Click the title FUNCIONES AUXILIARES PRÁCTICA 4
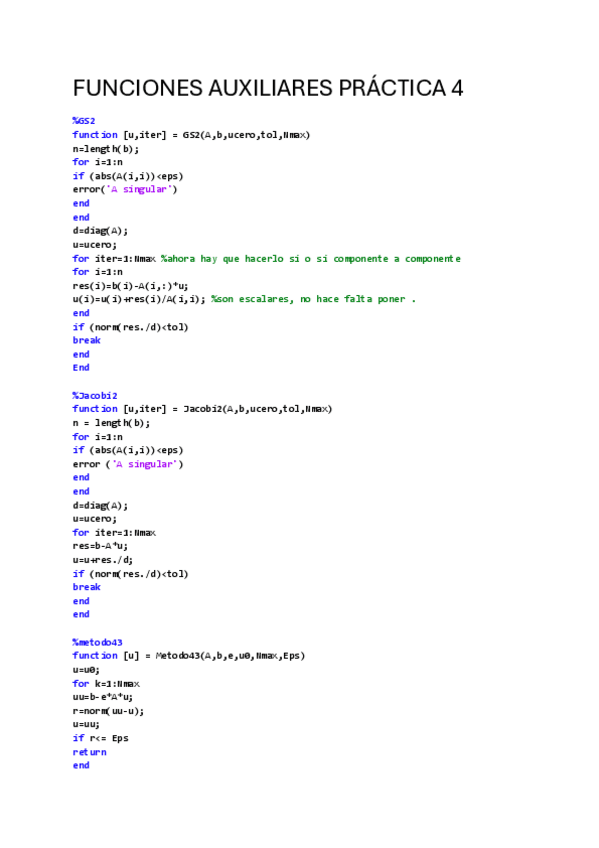Viewport: 599px width, 848px height. coord(268,88)
